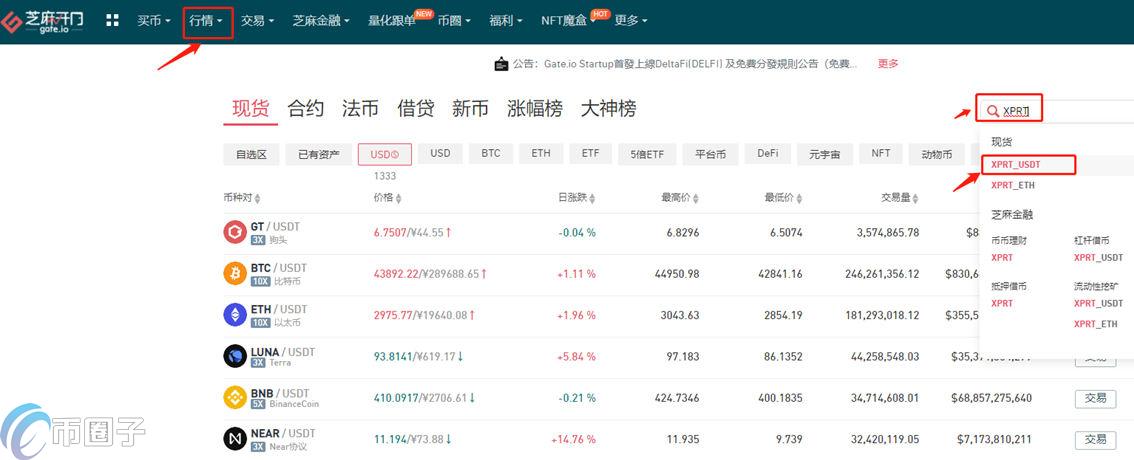Screen dimensions: 1134x460
Task: Switch to the 新币 tab
Action: [x=470, y=109]
